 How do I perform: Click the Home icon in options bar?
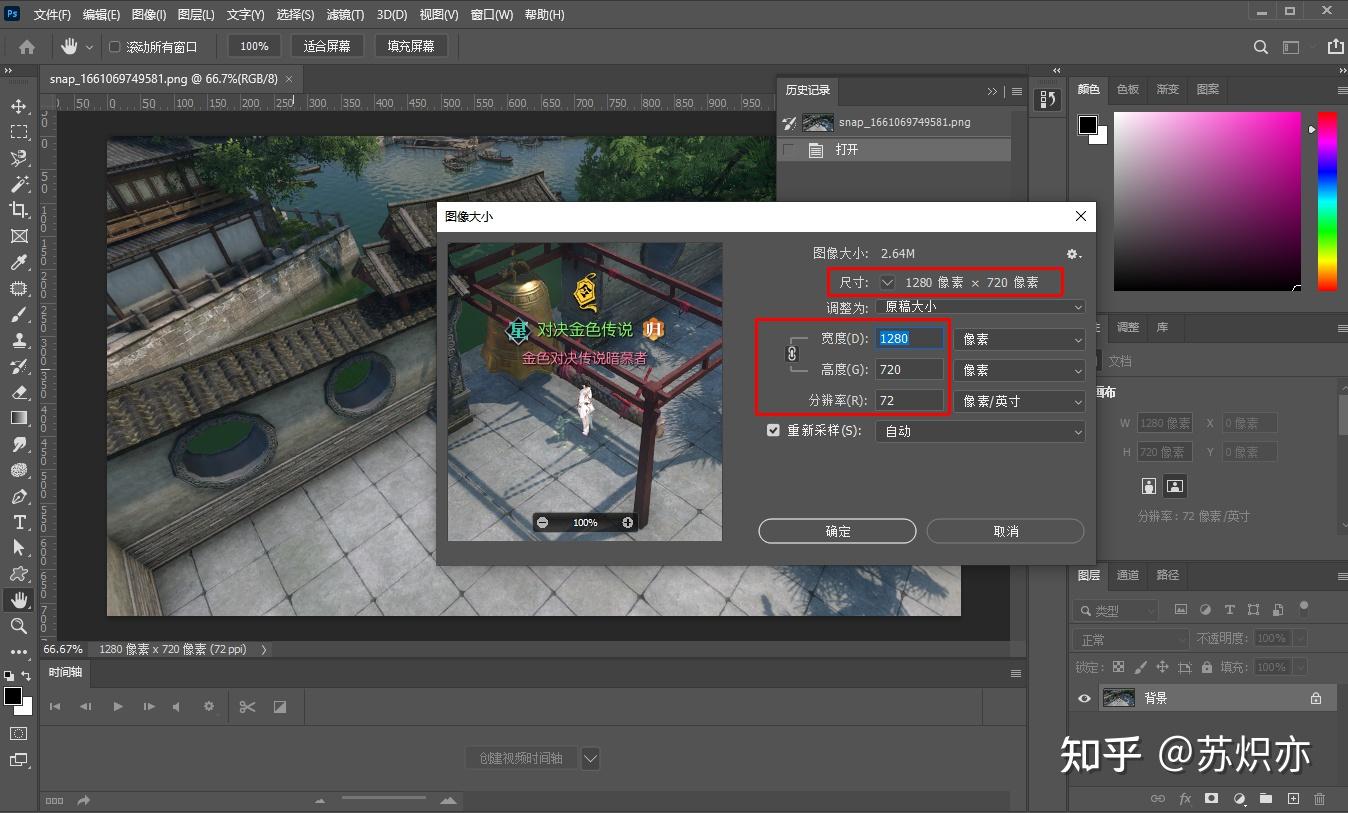(27, 46)
